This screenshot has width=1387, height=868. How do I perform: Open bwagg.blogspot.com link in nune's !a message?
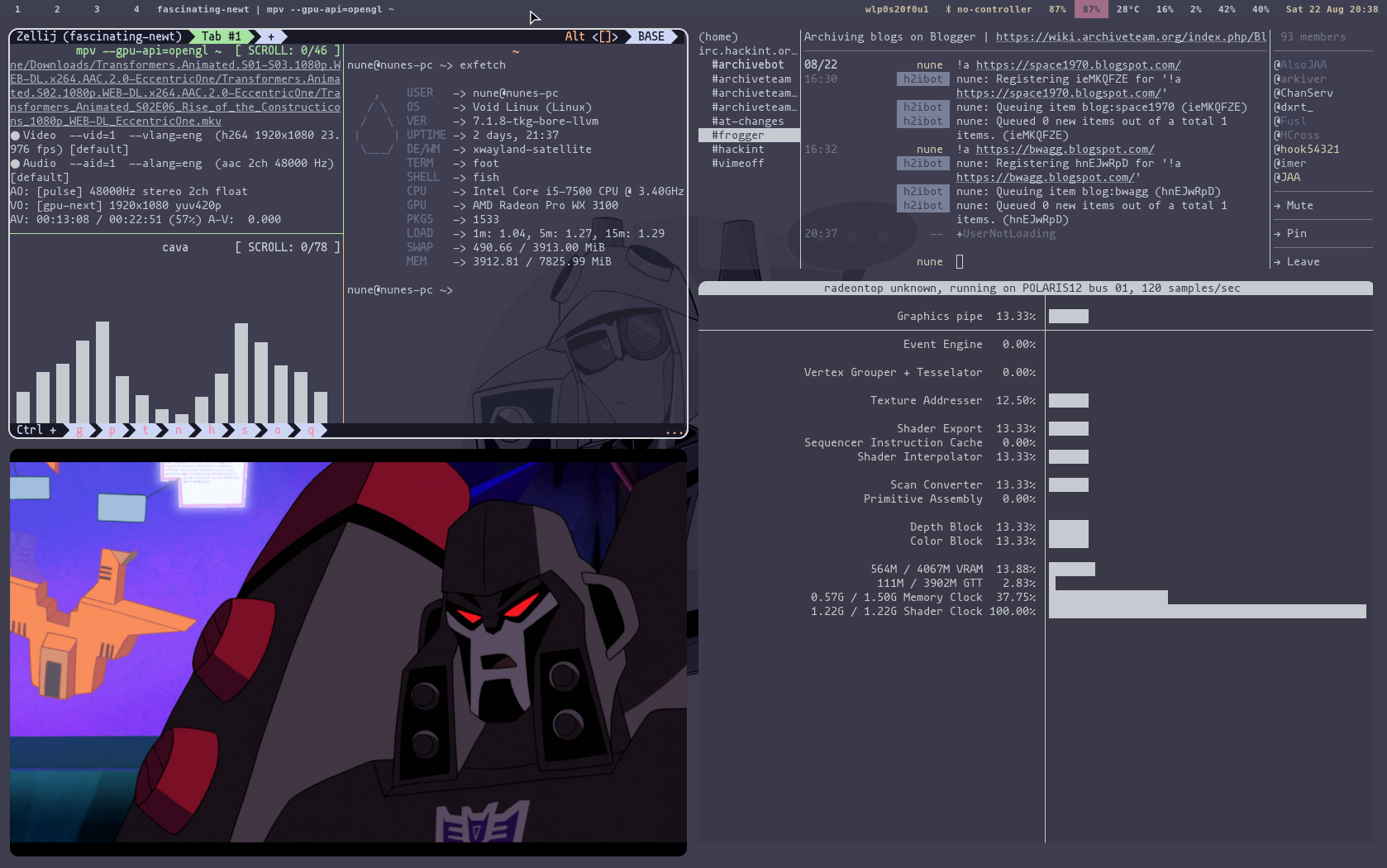(1065, 150)
